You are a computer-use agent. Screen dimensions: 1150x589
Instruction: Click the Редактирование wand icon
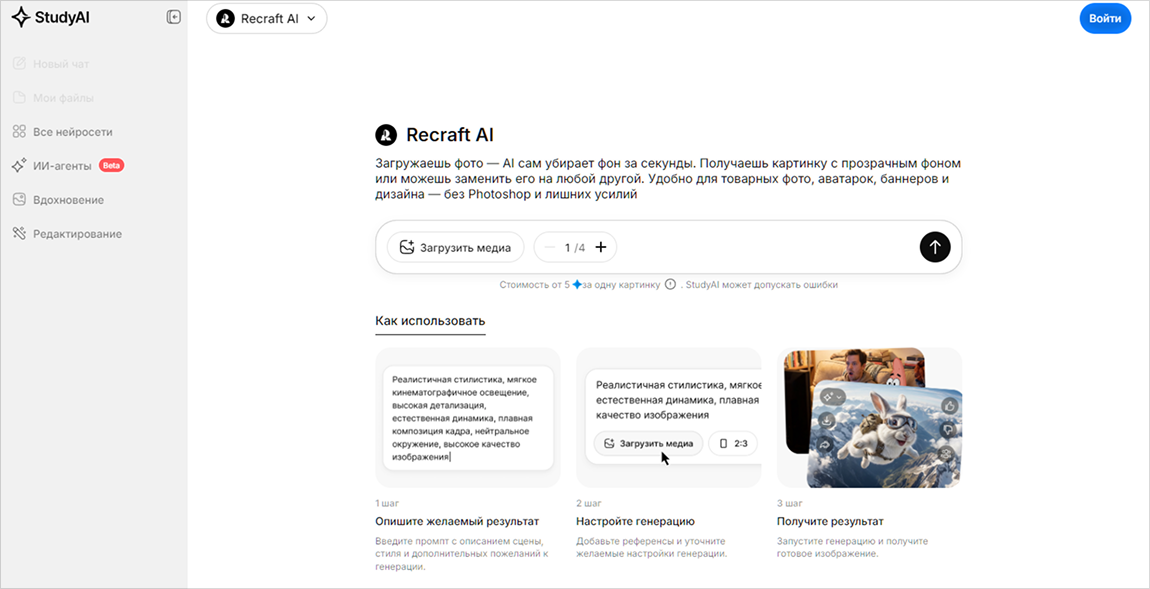[x=20, y=233]
